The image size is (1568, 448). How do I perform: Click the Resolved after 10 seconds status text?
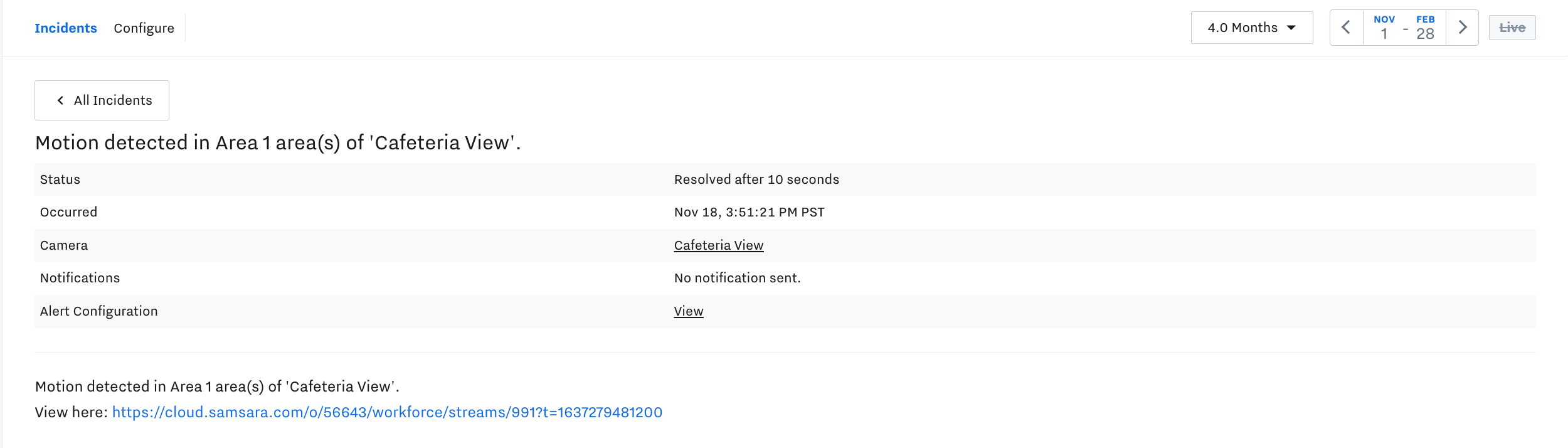click(756, 179)
